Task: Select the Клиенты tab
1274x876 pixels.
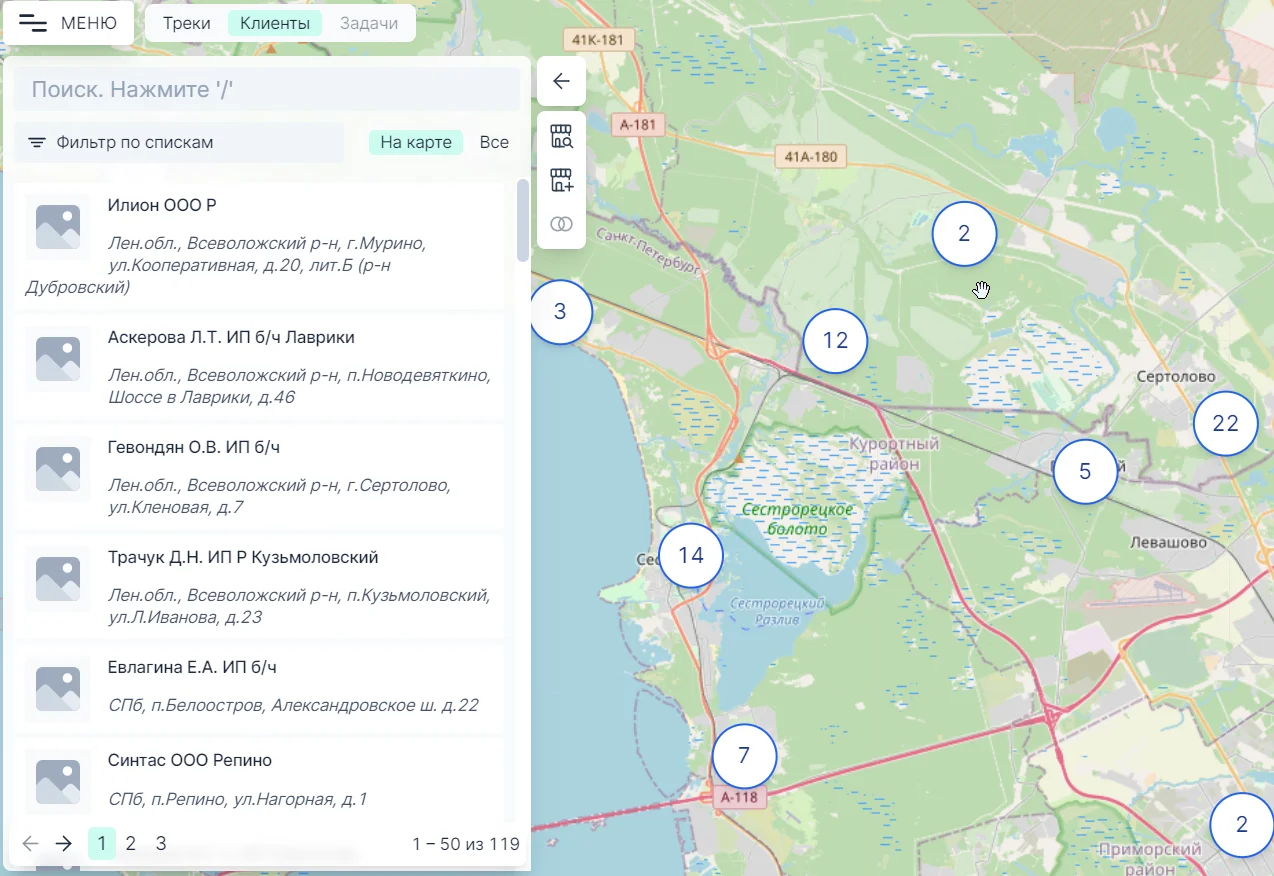Action: click(x=275, y=23)
